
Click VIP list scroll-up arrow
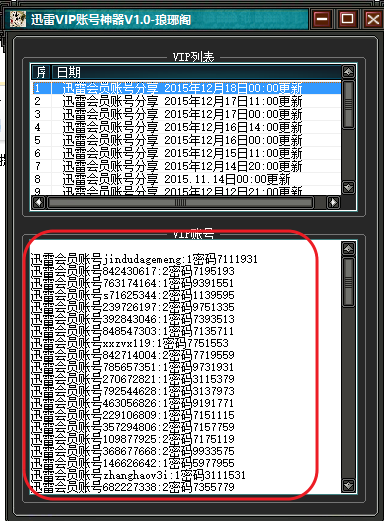[348, 72]
